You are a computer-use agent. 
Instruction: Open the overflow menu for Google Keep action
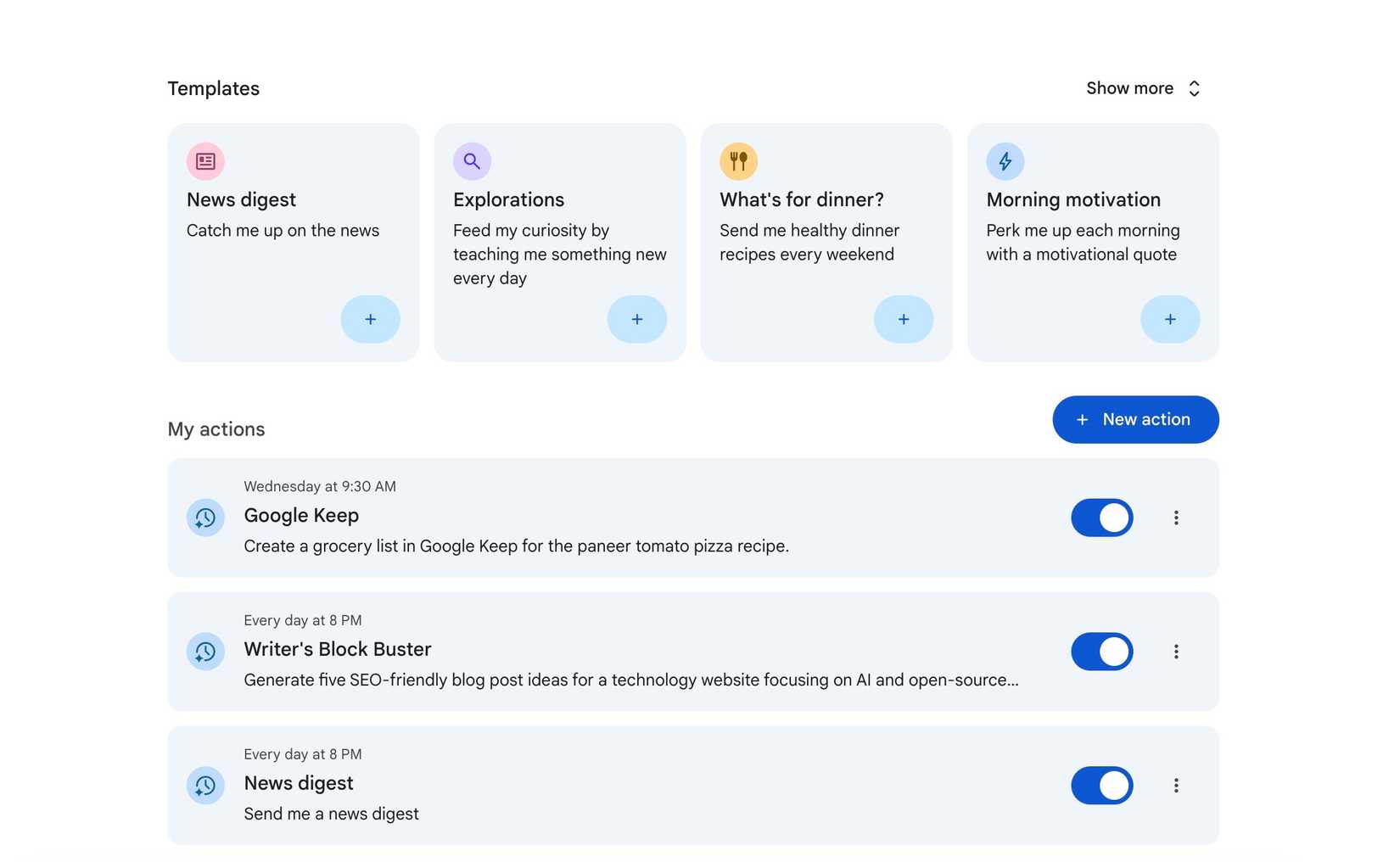pyautogui.click(x=1176, y=518)
